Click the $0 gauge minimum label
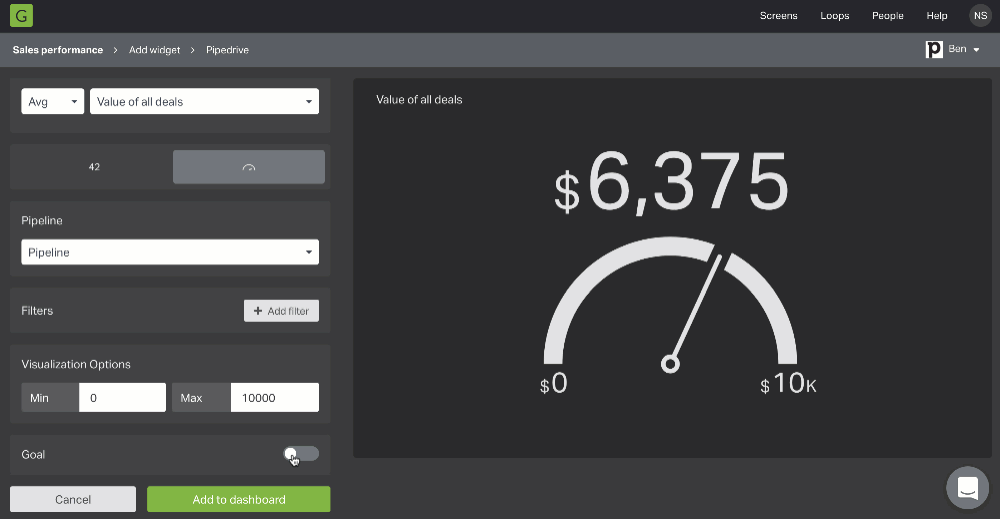This screenshot has width=1000, height=519. [554, 384]
